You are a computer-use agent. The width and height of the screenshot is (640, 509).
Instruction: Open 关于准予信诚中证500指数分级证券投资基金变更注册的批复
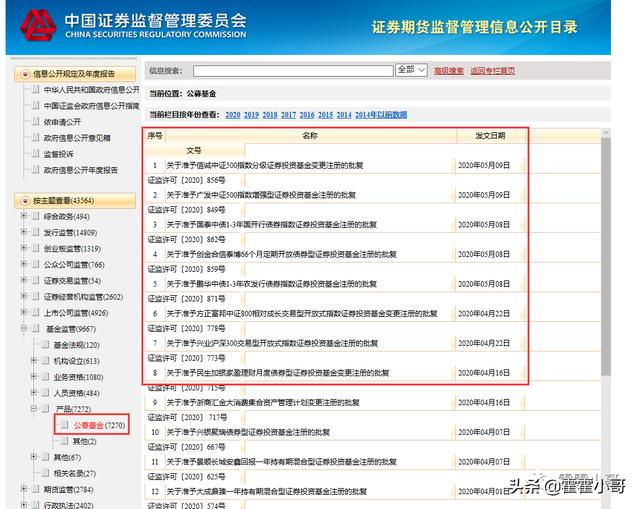tap(264, 165)
